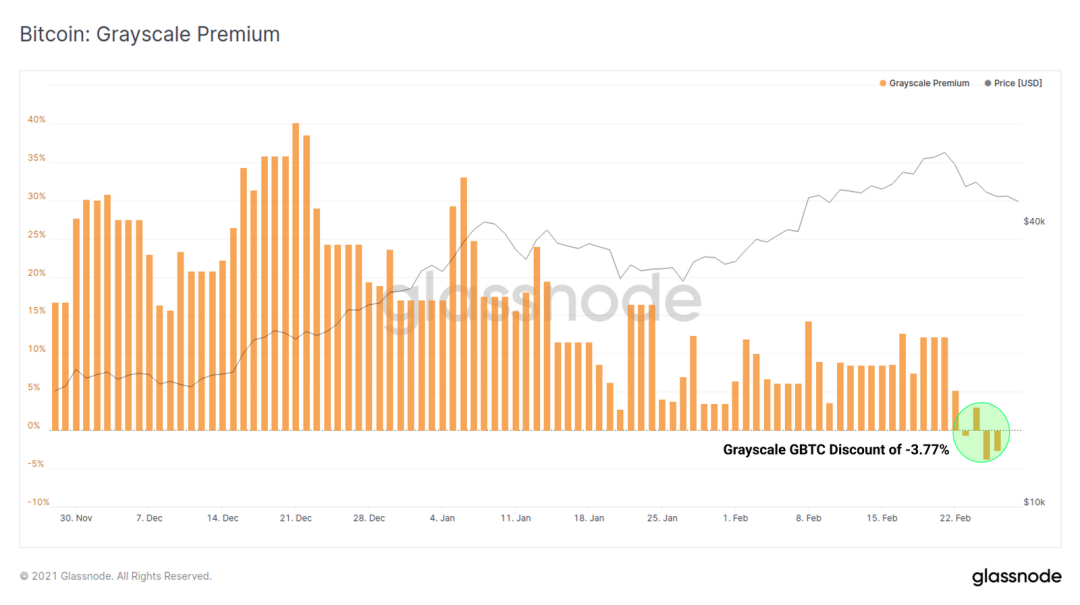Image resolution: width=1080 pixels, height=605 pixels.
Task: Select the Grayscale GBTC Discount of -3.77% annotation
Action: 836,450
